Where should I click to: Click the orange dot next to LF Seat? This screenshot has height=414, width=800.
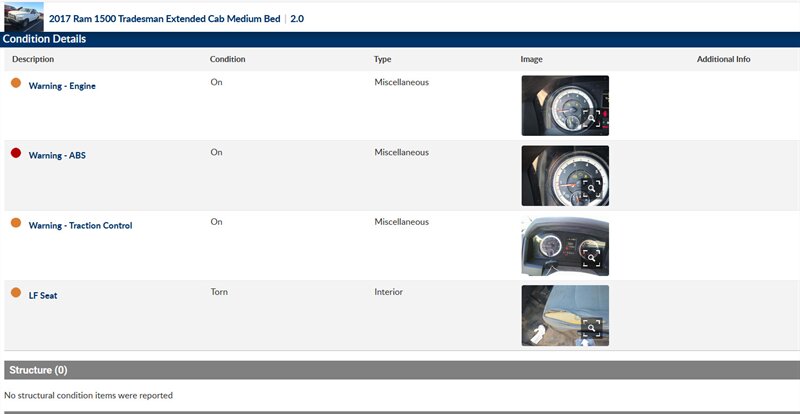coord(16,293)
